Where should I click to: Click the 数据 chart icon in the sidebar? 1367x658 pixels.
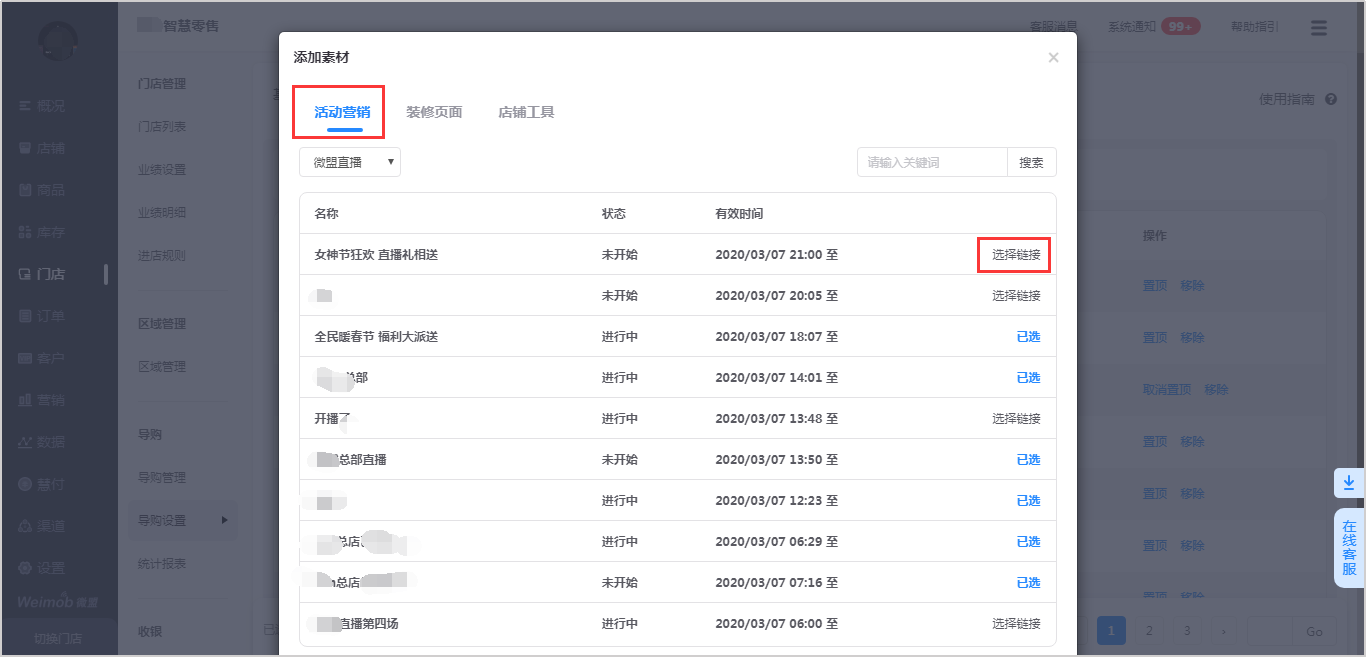[x=25, y=442]
